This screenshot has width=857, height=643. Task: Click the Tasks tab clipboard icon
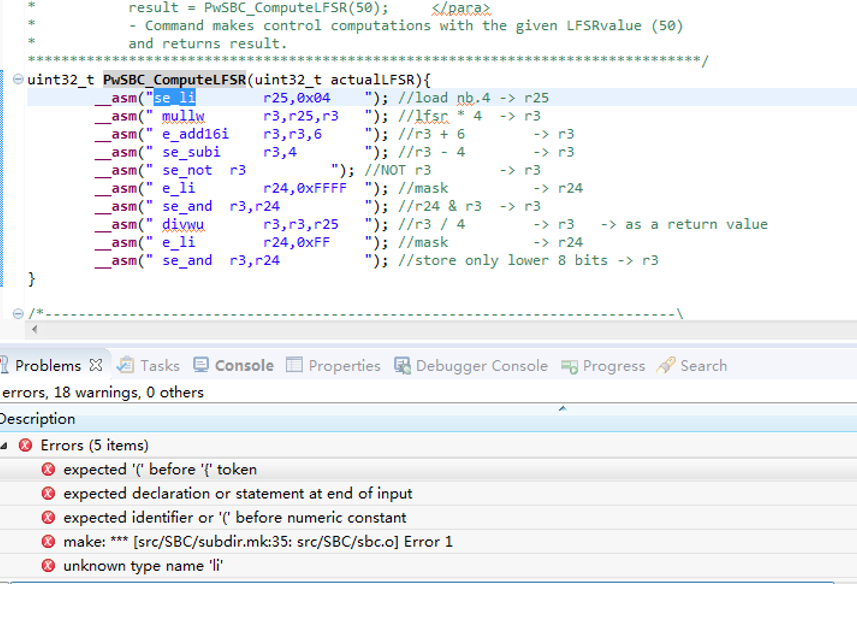pos(126,365)
